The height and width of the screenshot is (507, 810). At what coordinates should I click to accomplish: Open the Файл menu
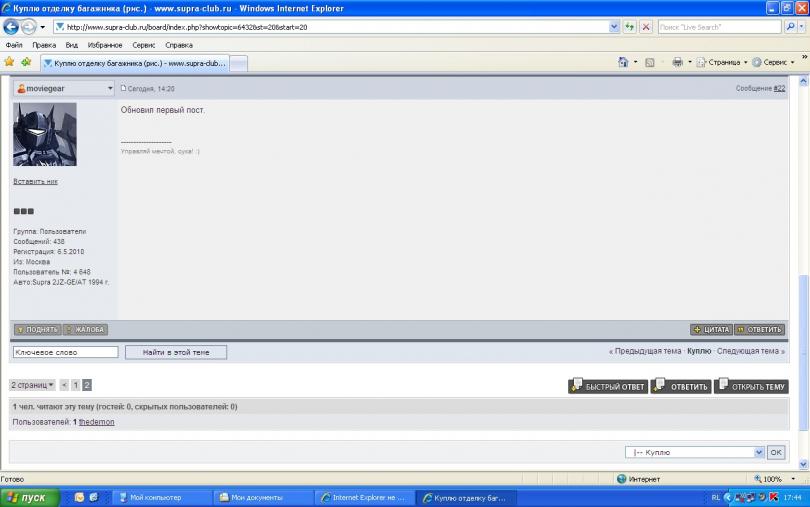14,45
